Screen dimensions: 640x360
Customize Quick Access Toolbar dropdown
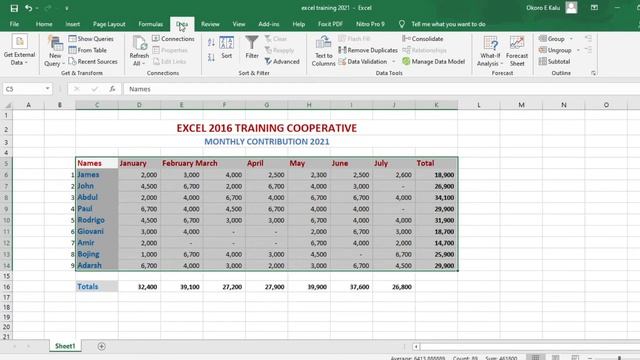(x=67, y=8)
